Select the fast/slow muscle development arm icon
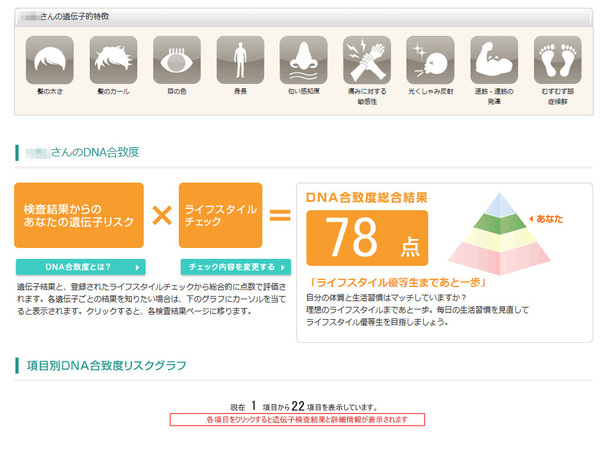This screenshot has width=600, height=453. (x=494, y=60)
